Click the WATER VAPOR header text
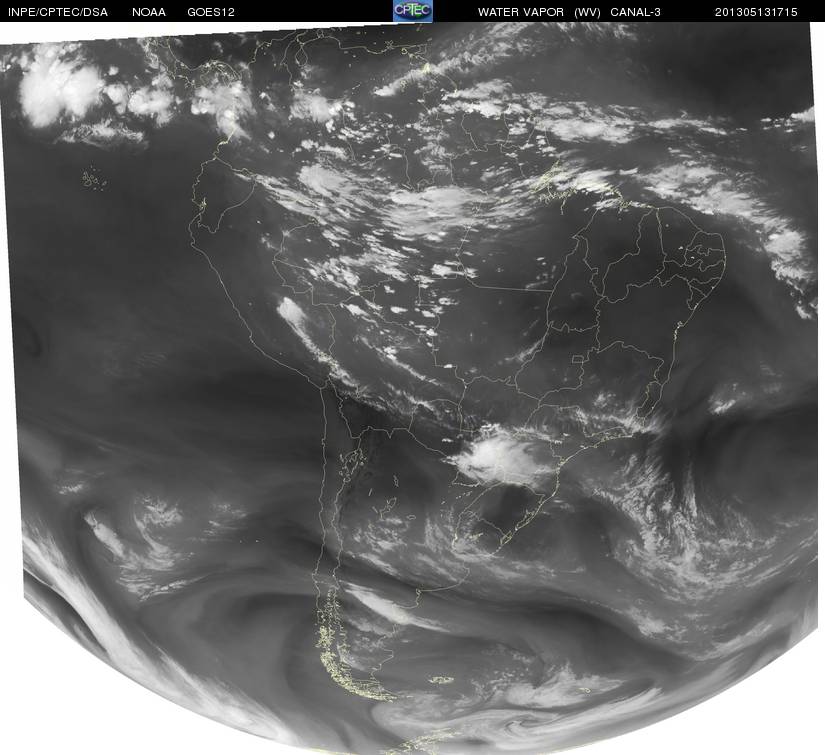 (x=521, y=12)
